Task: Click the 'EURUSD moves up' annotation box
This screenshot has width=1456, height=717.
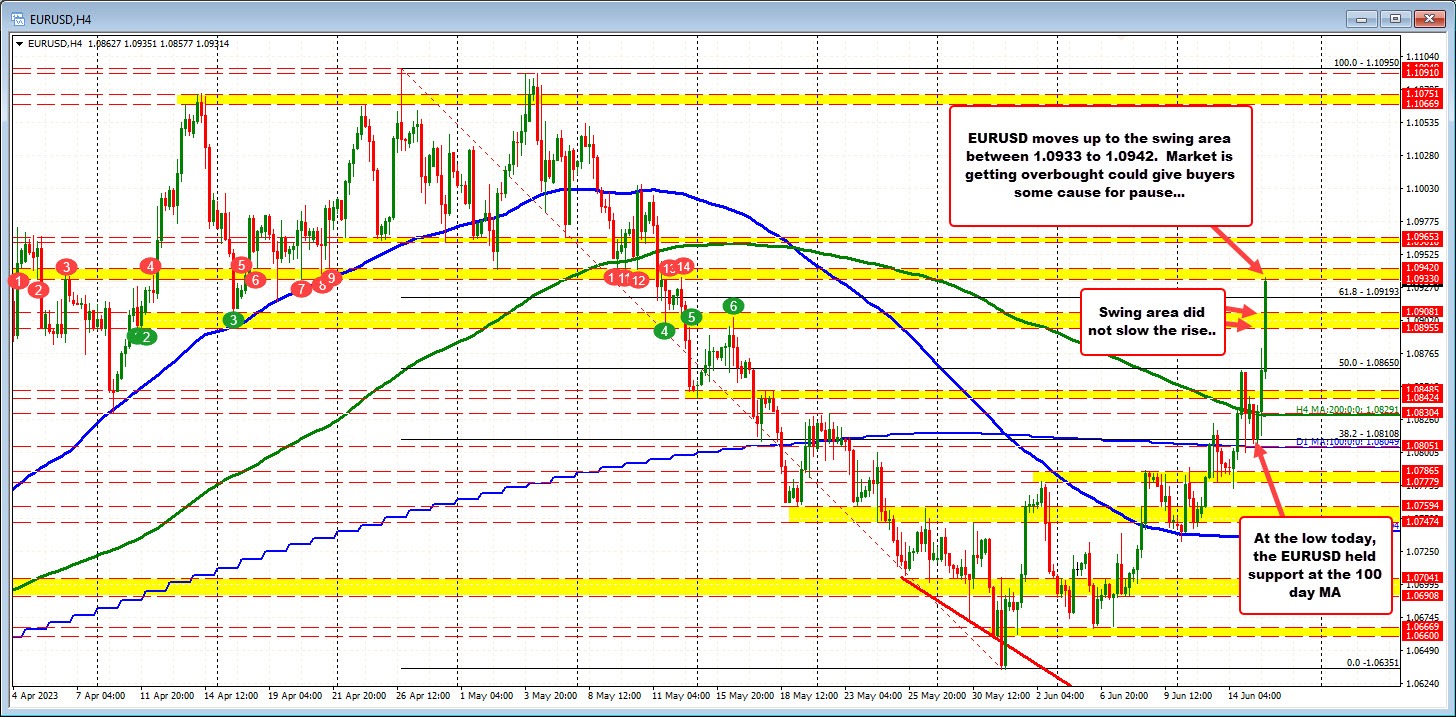Action: [x=1100, y=165]
